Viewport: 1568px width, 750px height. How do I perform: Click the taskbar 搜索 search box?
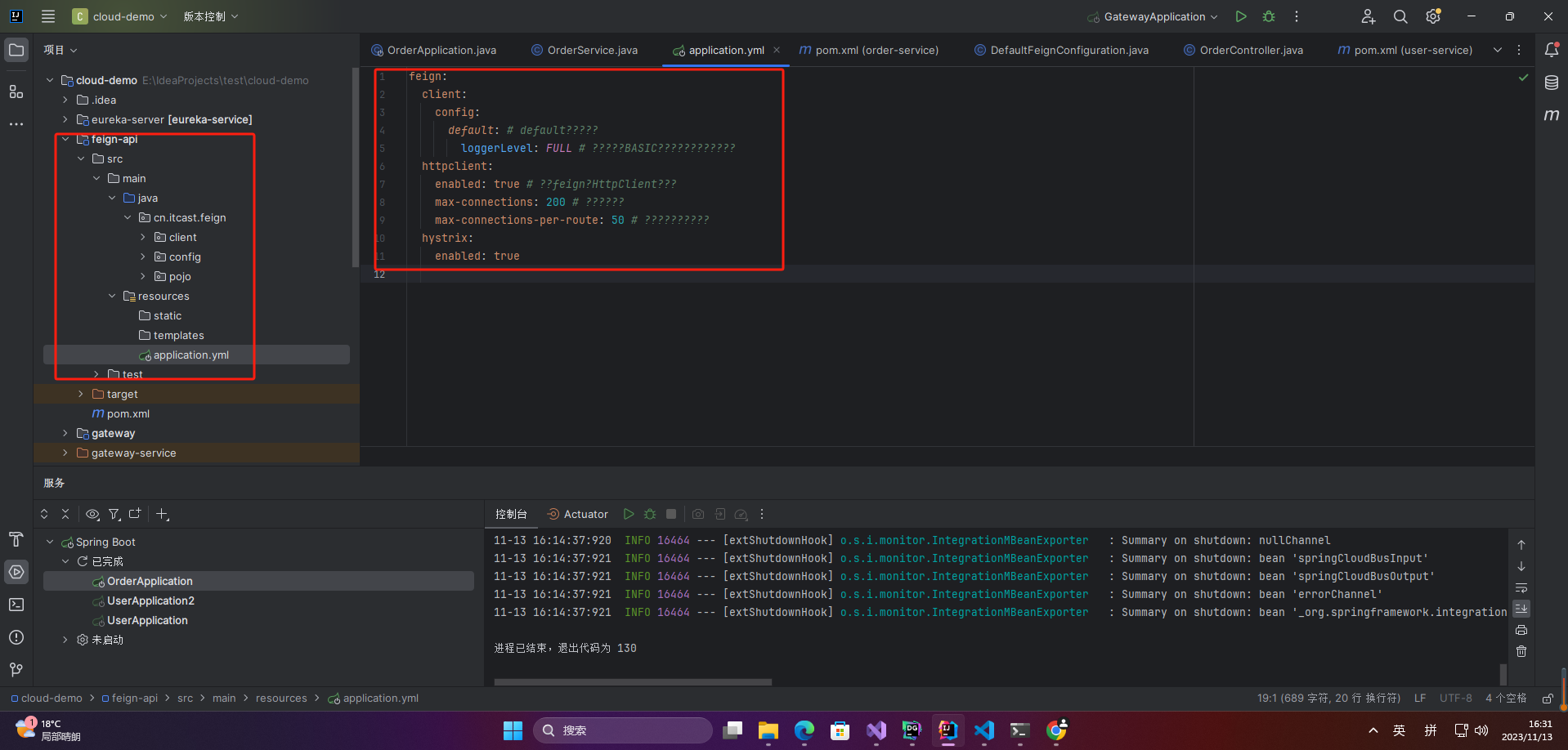click(x=623, y=730)
